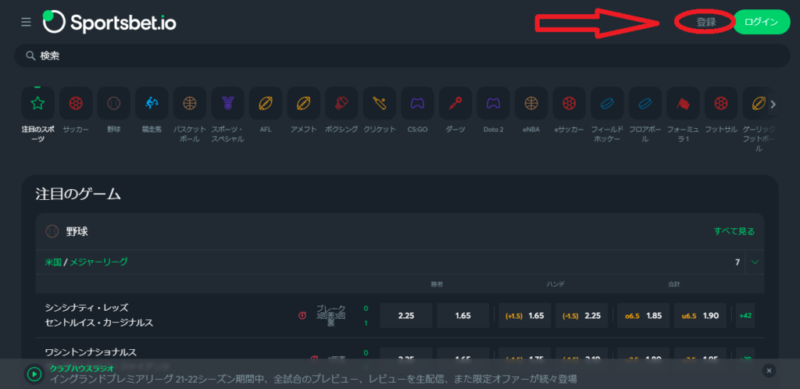Bet on セントルイス・カージナルス to win at 1.65
This screenshot has height=389, width=800.
tap(463, 315)
